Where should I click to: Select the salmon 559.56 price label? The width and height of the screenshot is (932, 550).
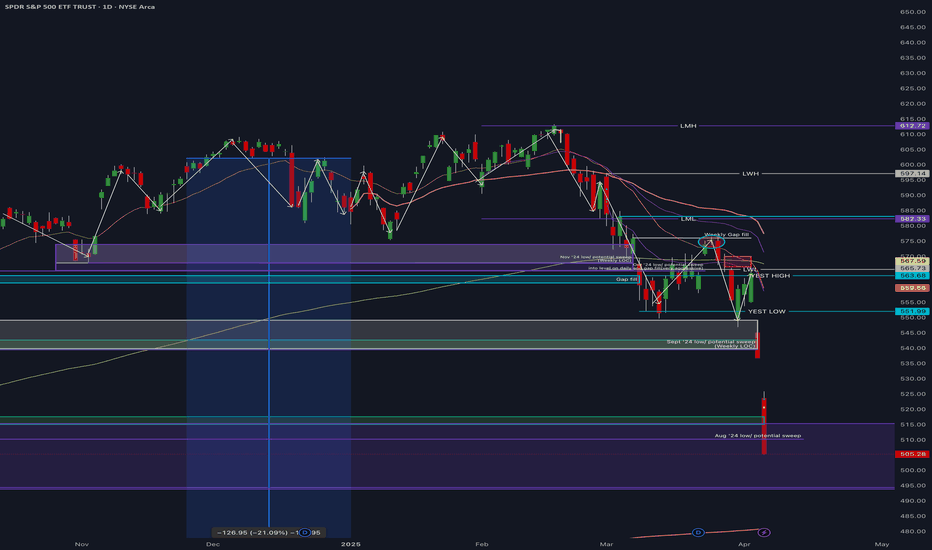pyautogui.click(x=912, y=288)
